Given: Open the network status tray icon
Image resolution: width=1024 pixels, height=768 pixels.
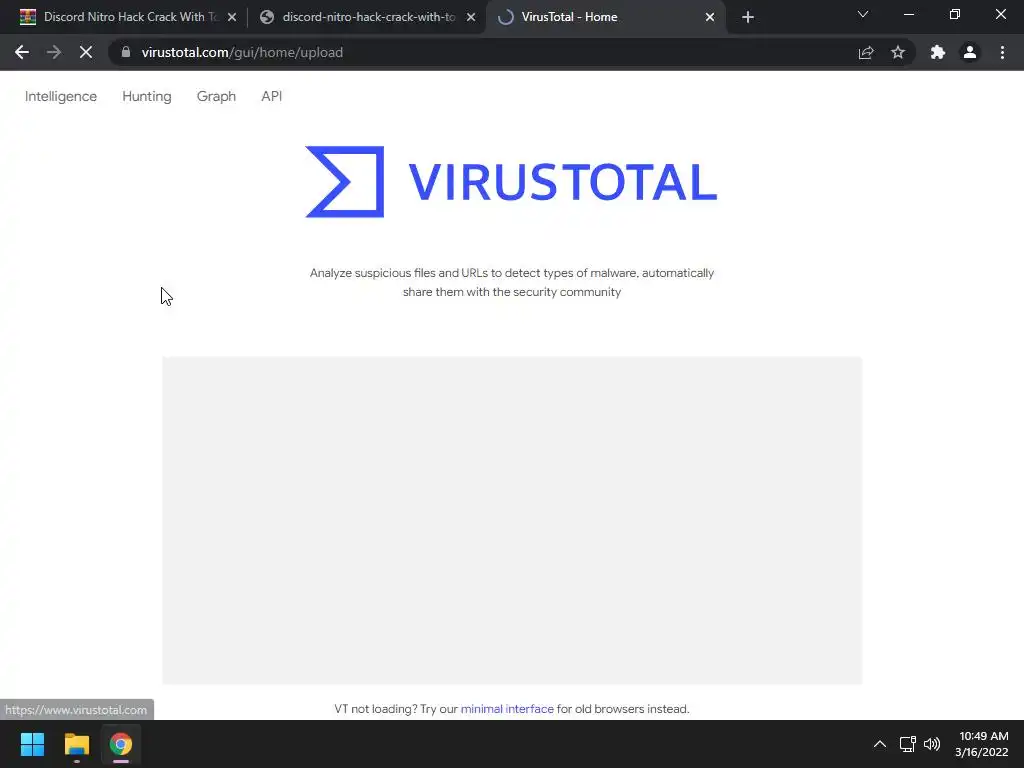Looking at the screenshot, I should 907,744.
